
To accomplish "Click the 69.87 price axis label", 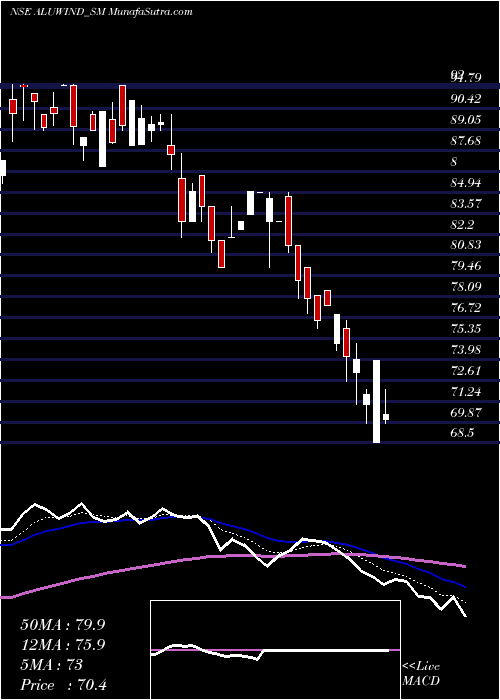I will [466, 412].
